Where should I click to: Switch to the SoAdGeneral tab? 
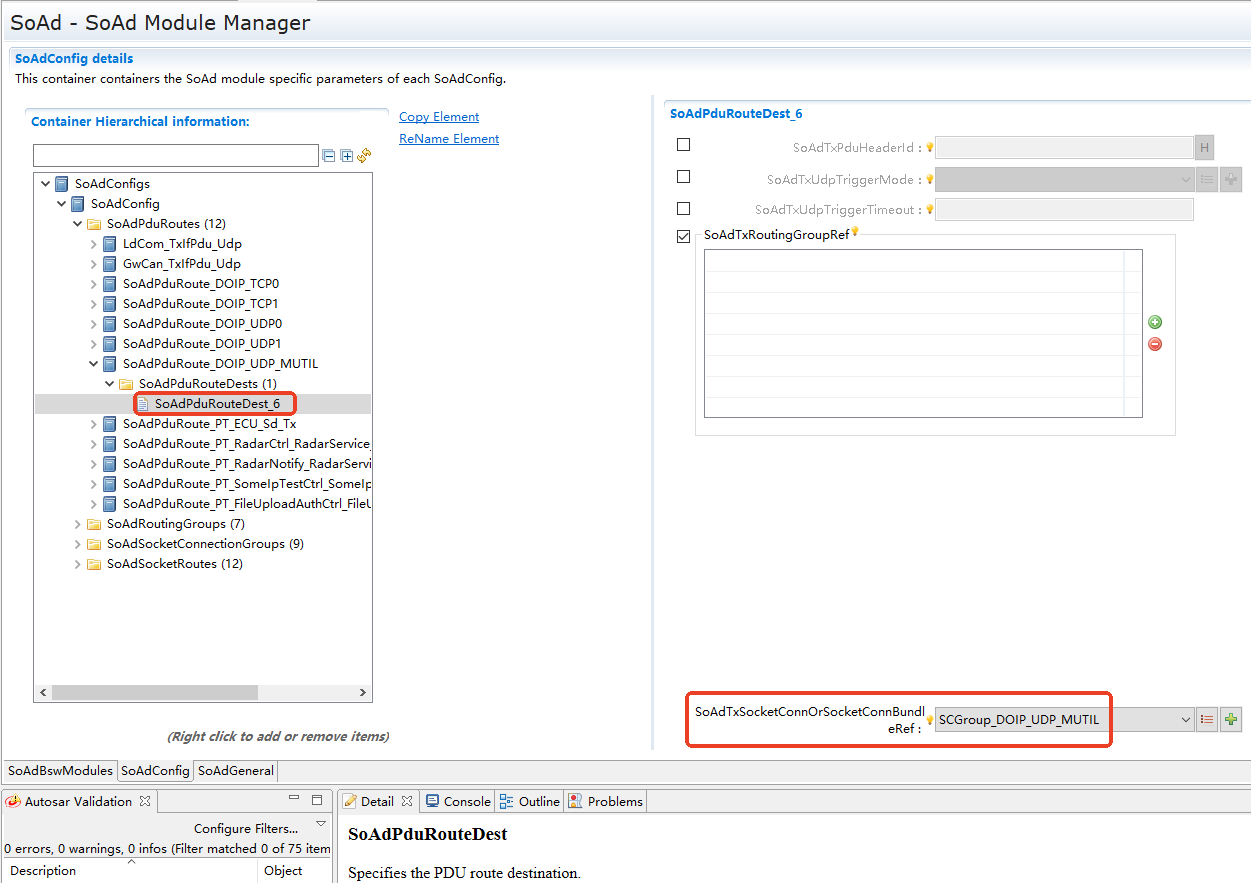coord(235,771)
